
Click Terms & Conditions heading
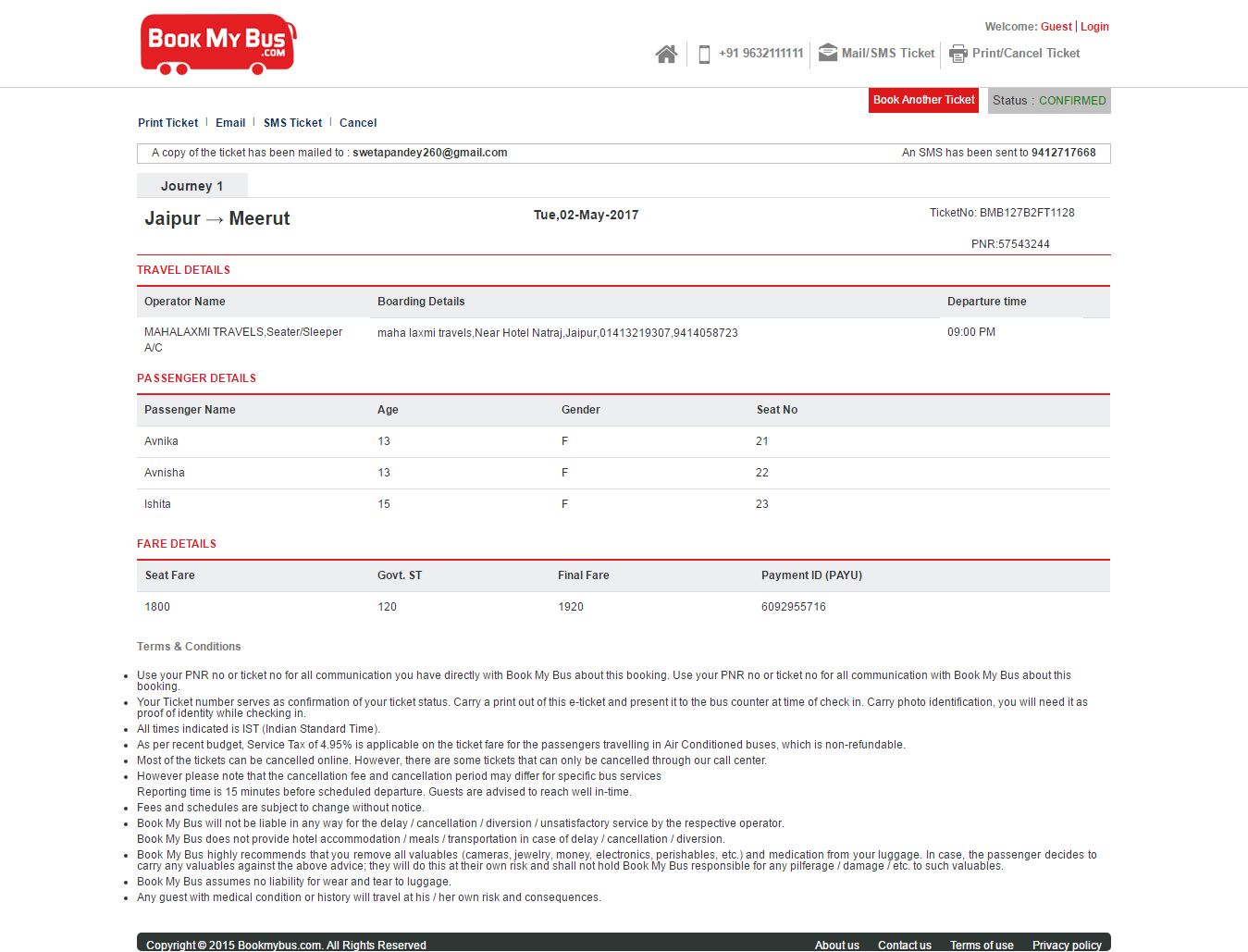[189, 647]
